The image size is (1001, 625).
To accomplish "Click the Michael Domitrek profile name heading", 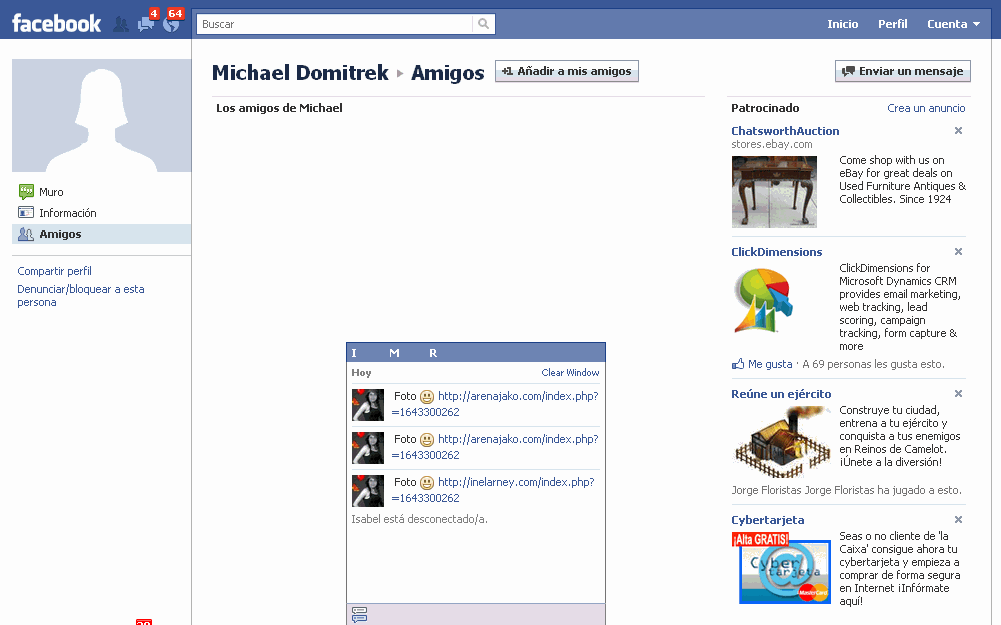I will (x=300, y=73).
